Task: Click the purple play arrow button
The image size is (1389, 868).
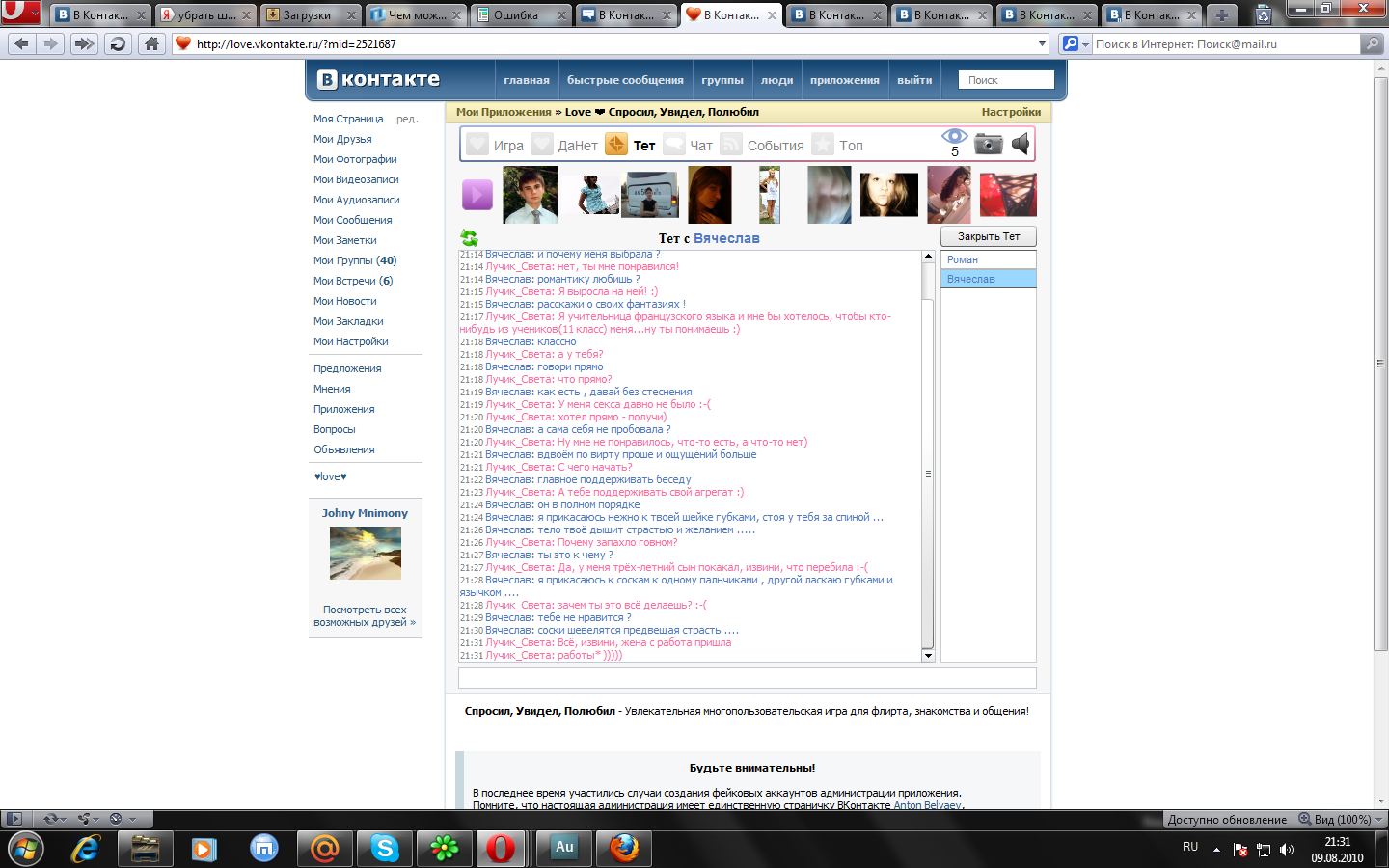Action: pyautogui.click(x=477, y=195)
